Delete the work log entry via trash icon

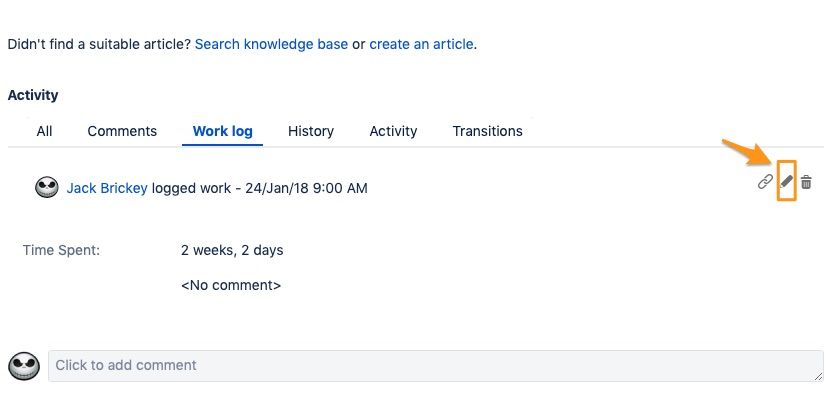coord(806,182)
